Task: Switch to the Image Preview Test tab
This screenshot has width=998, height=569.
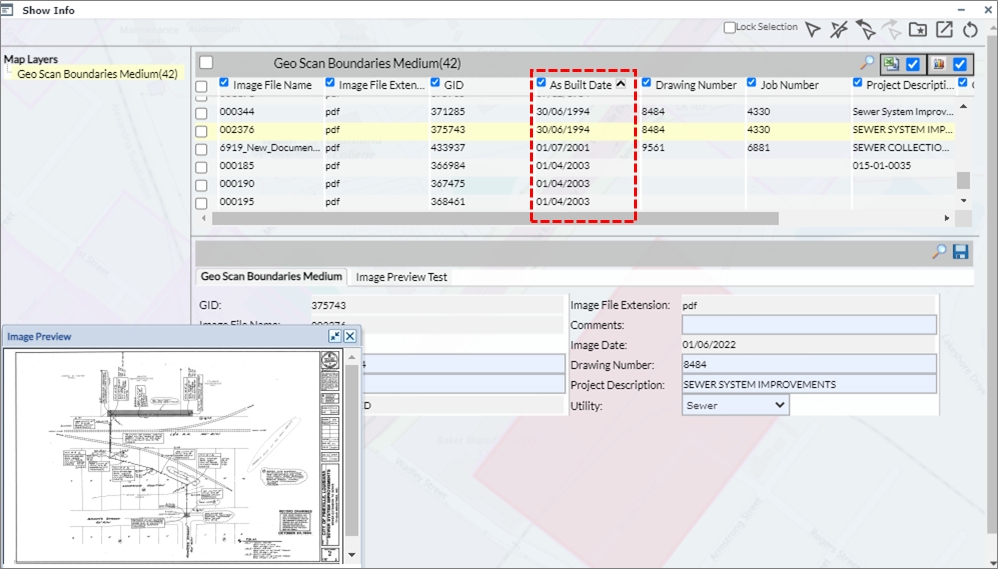Action: pos(402,277)
